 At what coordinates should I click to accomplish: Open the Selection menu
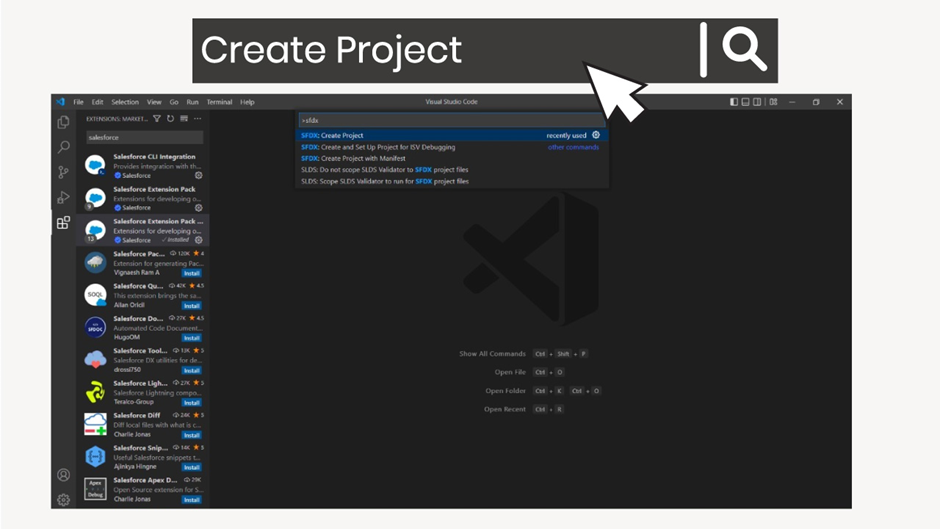(x=125, y=102)
